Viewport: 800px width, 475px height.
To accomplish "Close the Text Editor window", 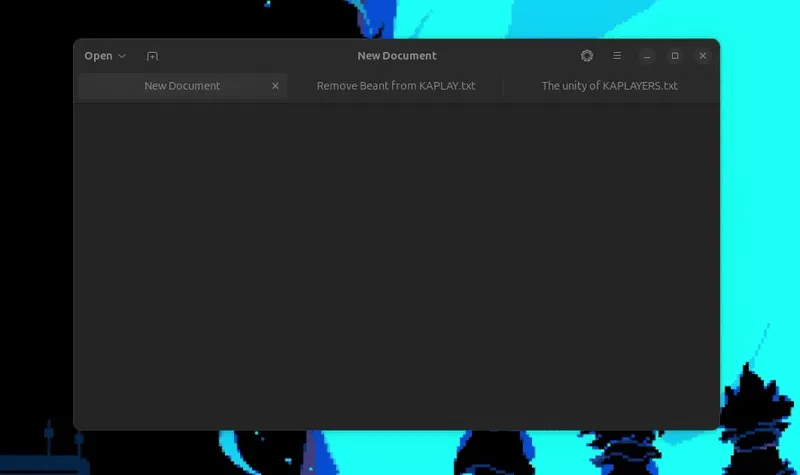I will (x=703, y=56).
